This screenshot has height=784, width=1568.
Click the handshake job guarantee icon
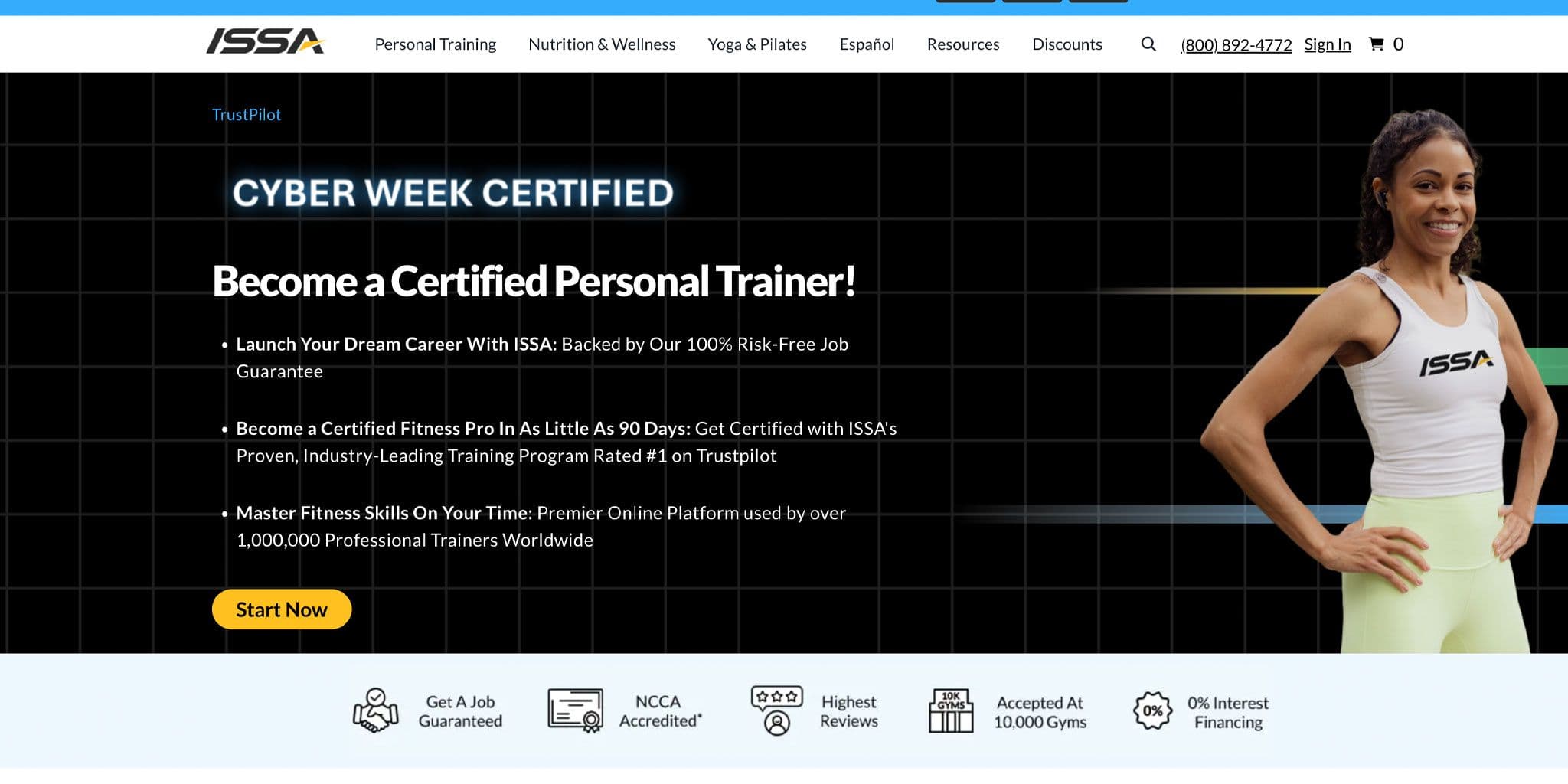[375, 710]
